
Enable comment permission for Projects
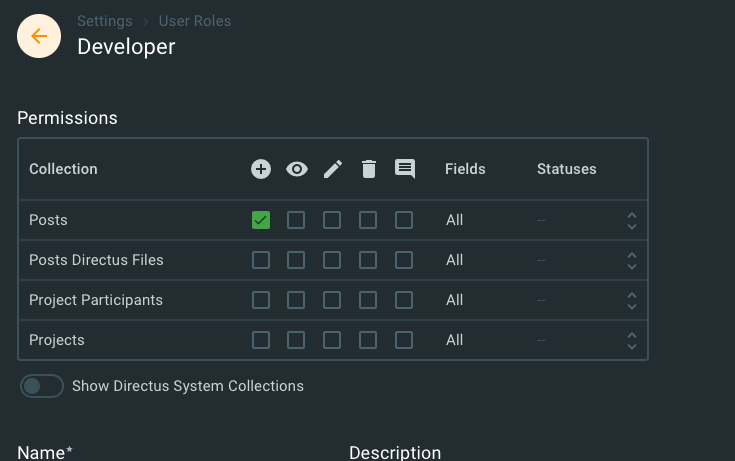404,340
